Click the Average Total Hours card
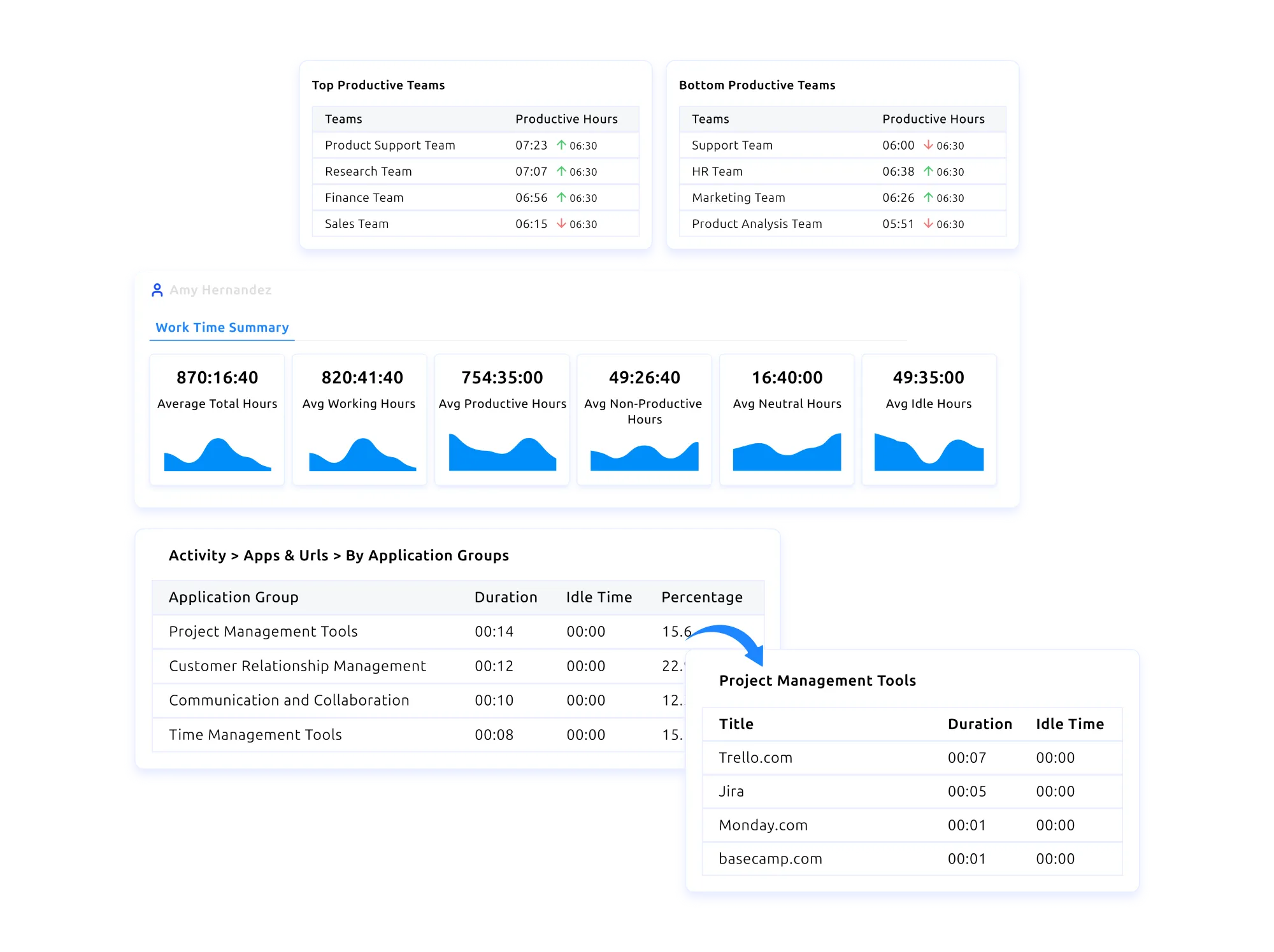The width and height of the screenshot is (1274, 952). [217, 420]
